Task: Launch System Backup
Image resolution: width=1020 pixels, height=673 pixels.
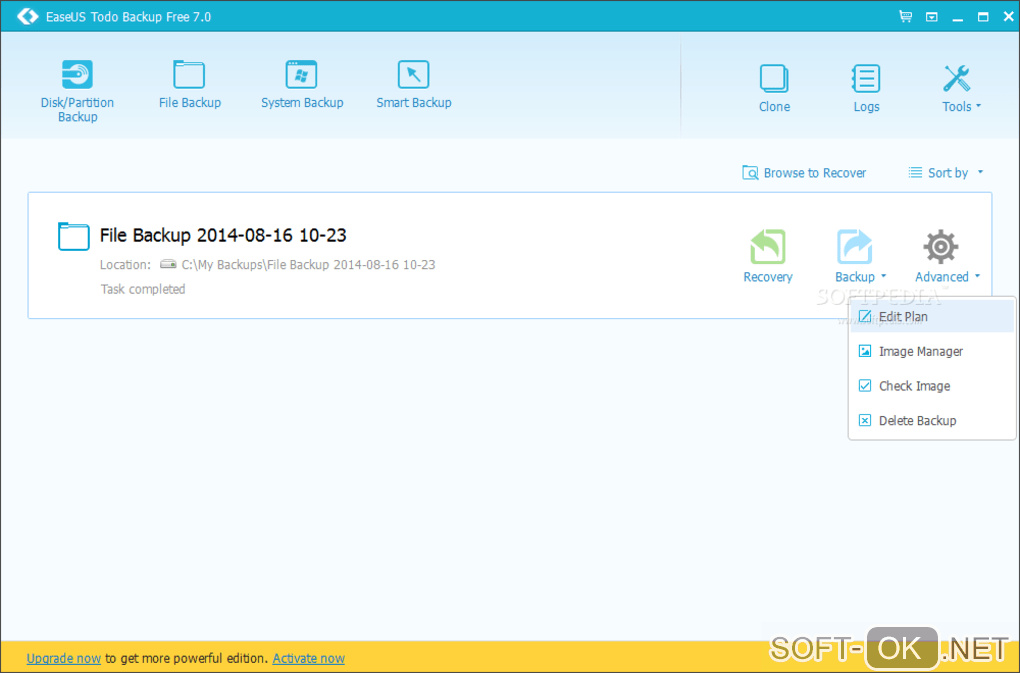Action: [x=302, y=84]
